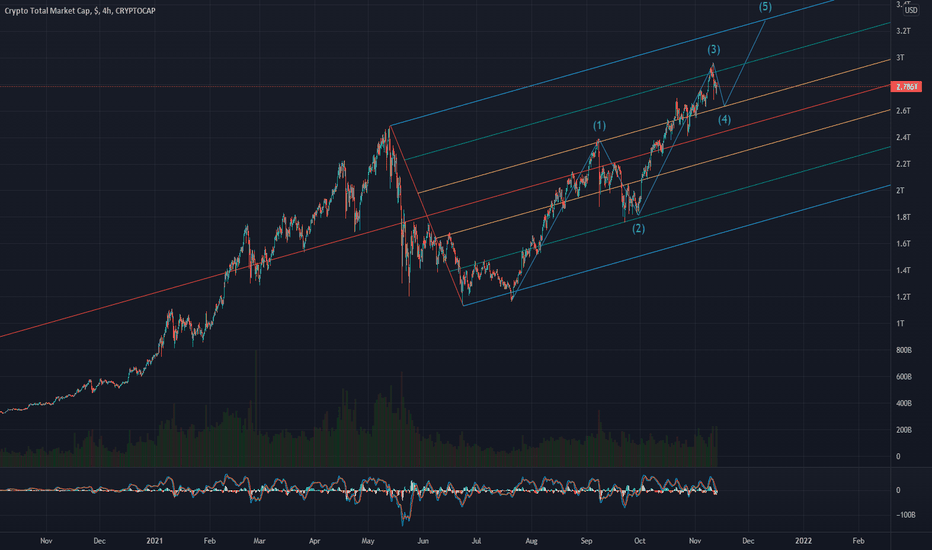The height and width of the screenshot is (550, 932).
Task: Click the Aug time axis label
Action: [x=531, y=541]
